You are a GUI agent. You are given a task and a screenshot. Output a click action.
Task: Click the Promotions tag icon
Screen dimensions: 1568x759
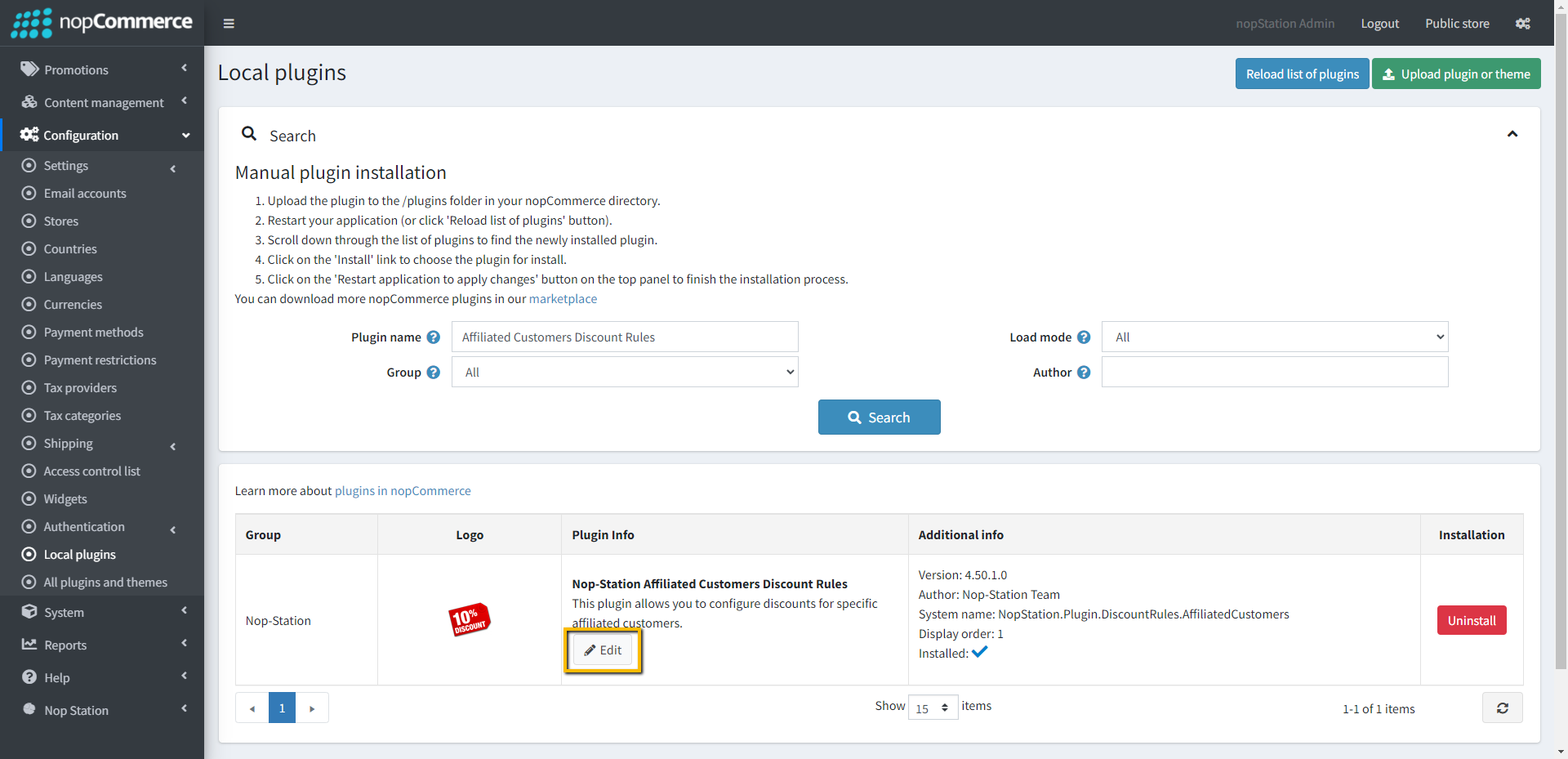pyautogui.click(x=29, y=69)
